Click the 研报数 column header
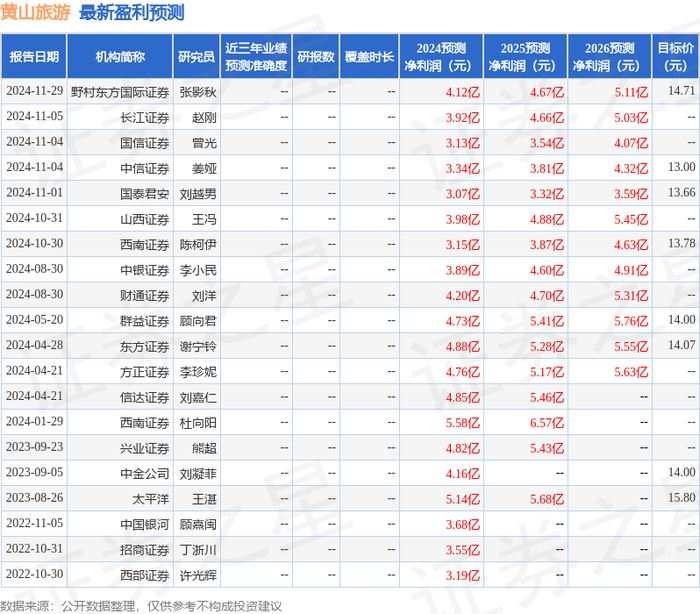The width and height of the screenshot is (700, 614). [316, 57]
